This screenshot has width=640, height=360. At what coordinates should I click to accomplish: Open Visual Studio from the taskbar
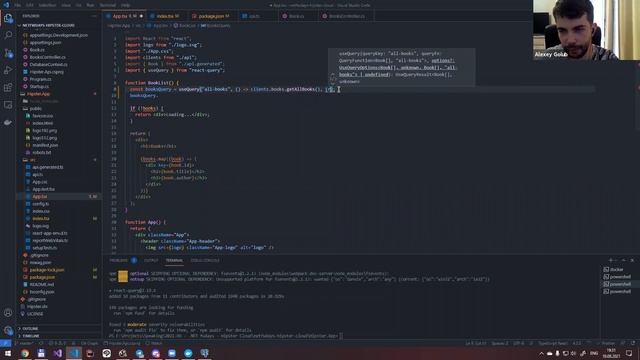pos(57,353)
